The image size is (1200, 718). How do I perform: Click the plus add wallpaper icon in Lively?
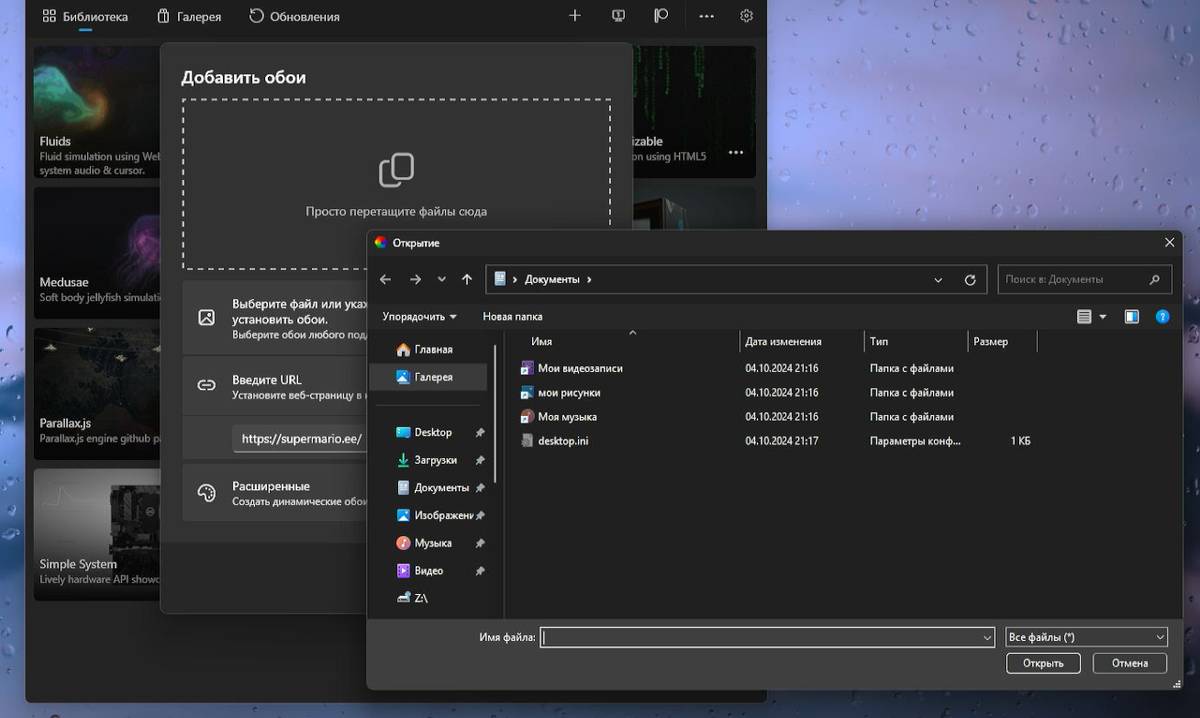click(x=574, y=16)
